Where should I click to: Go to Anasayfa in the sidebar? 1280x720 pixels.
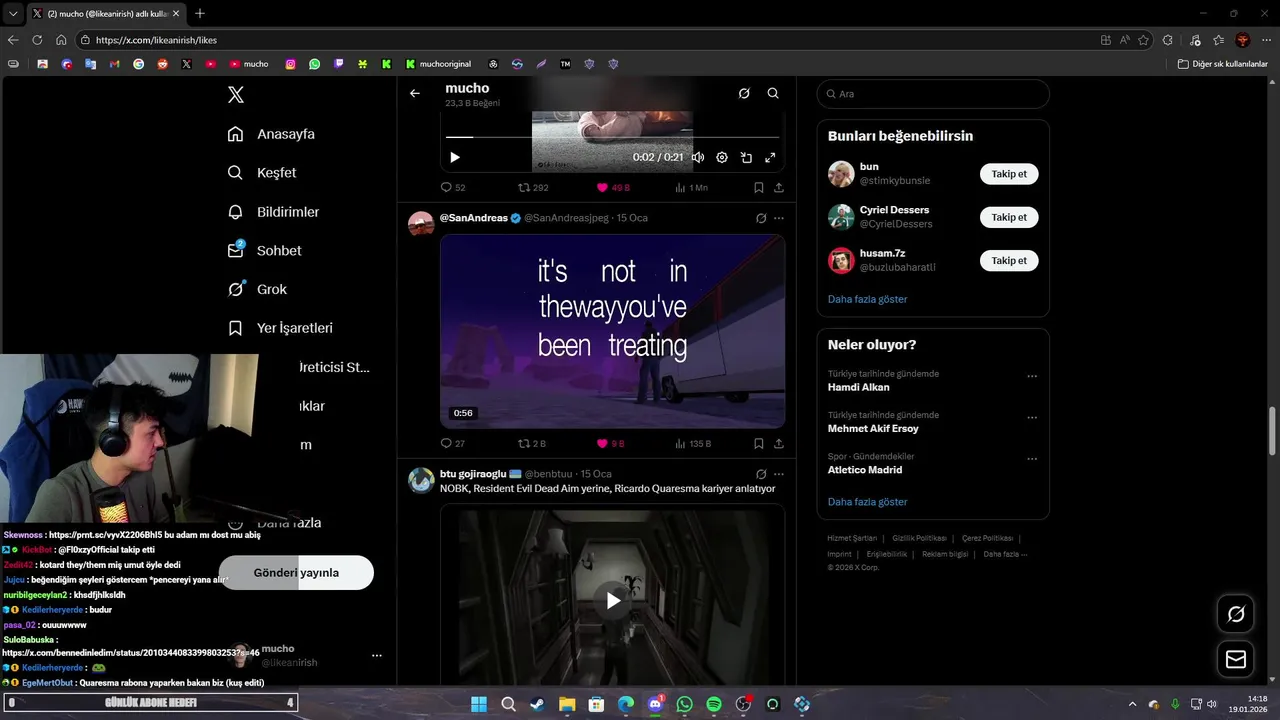pos(272,134)
